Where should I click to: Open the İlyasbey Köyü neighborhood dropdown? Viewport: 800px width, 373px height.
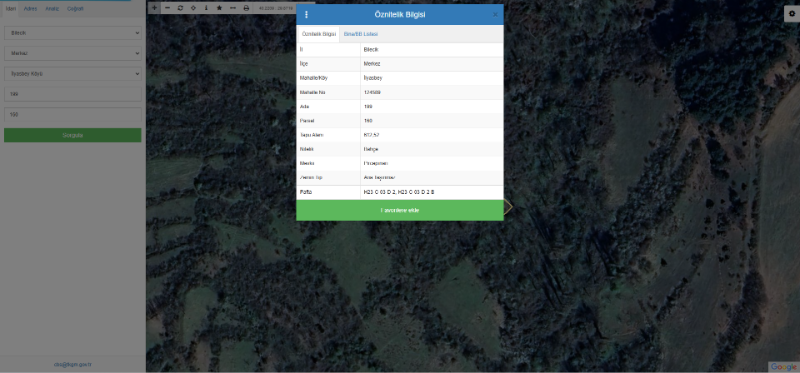point(72,73)
